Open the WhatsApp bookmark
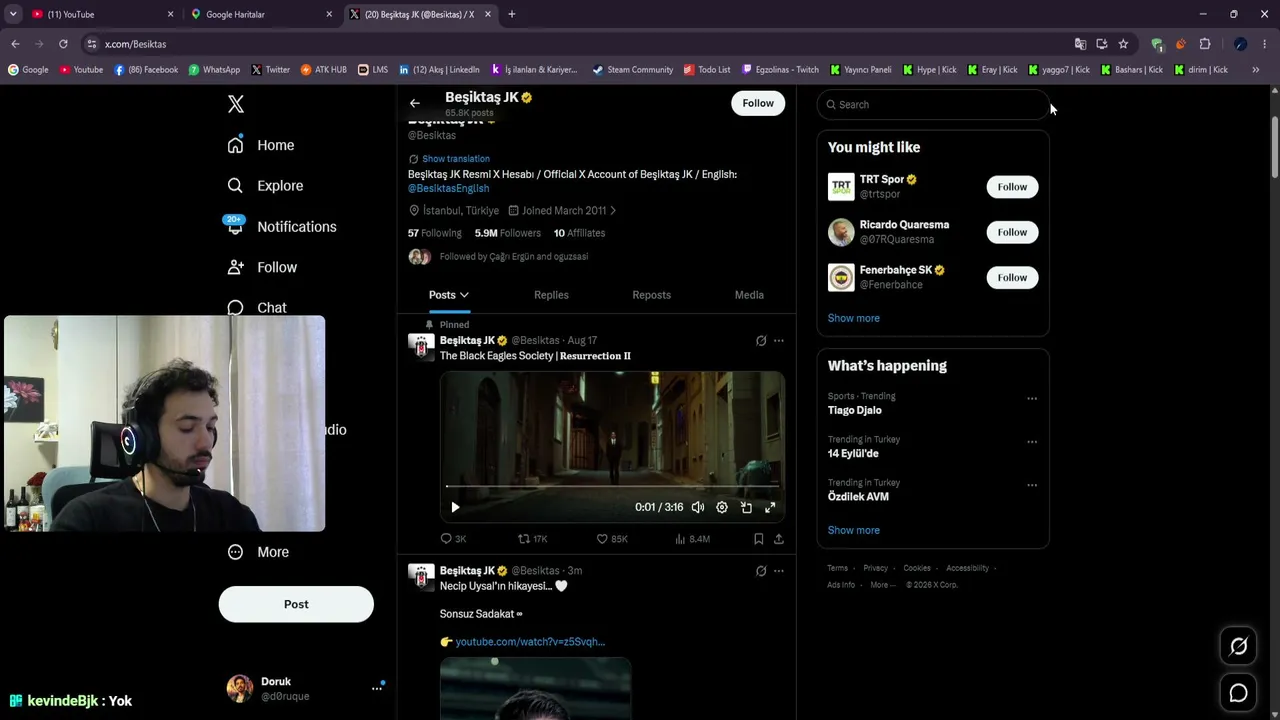This screenshot has height=720, width=1280. click(213, 70)
